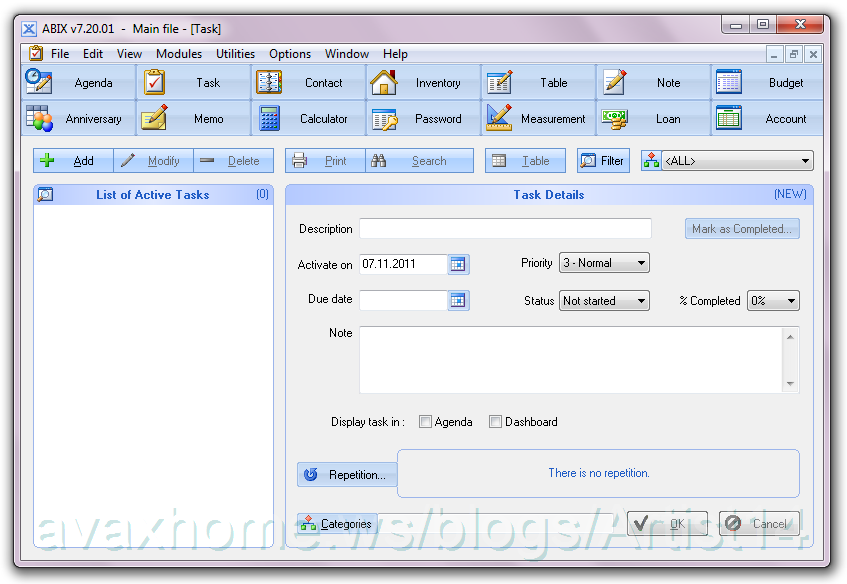Click the Categories button
This screenshot has width=847, height=584.
[337, 523]
